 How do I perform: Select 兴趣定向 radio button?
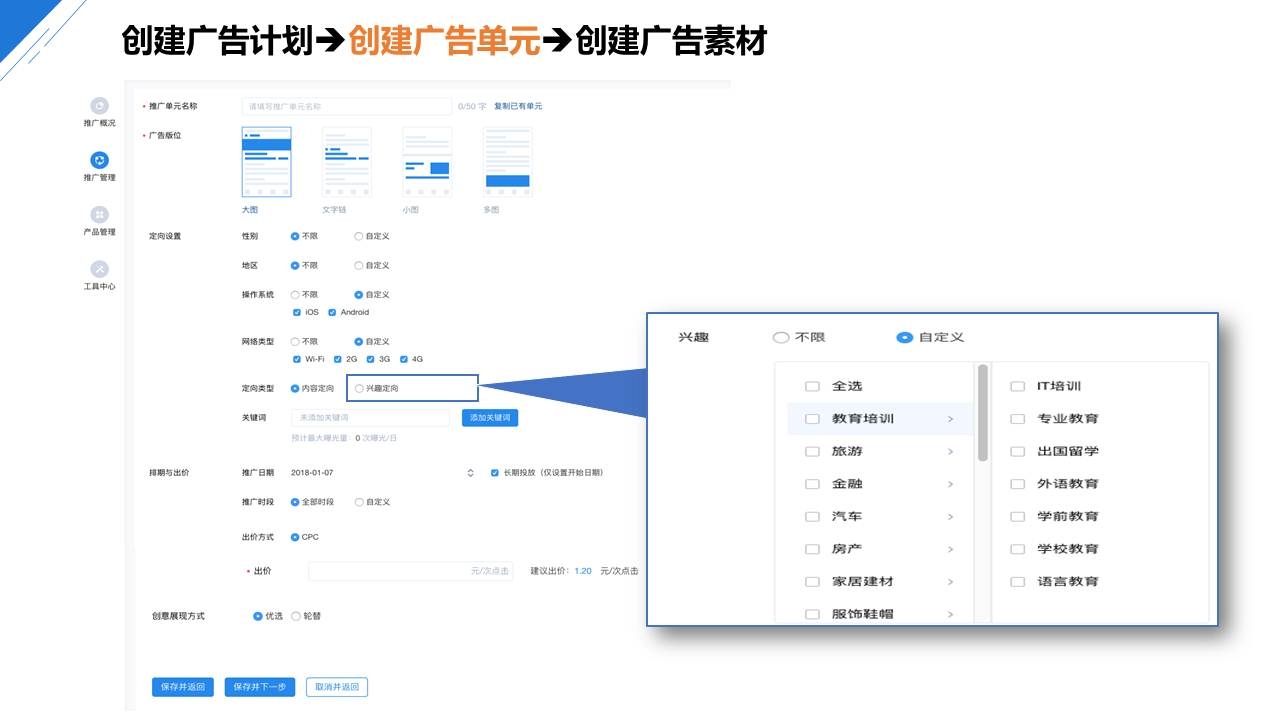[360, 388]
